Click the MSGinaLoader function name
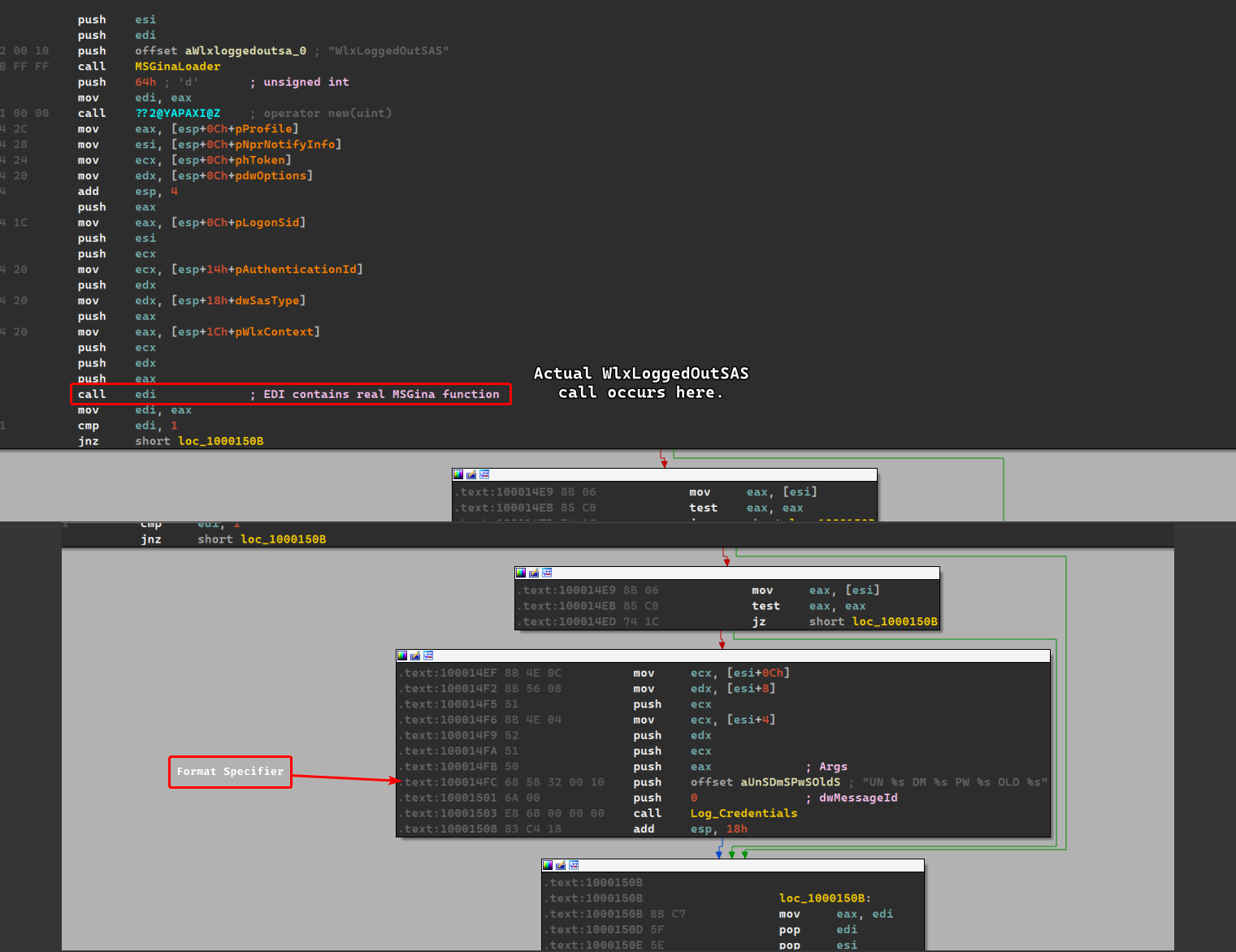Image resolution: width=1236 pixels, height=952 pixels. (x=177, y=67)
